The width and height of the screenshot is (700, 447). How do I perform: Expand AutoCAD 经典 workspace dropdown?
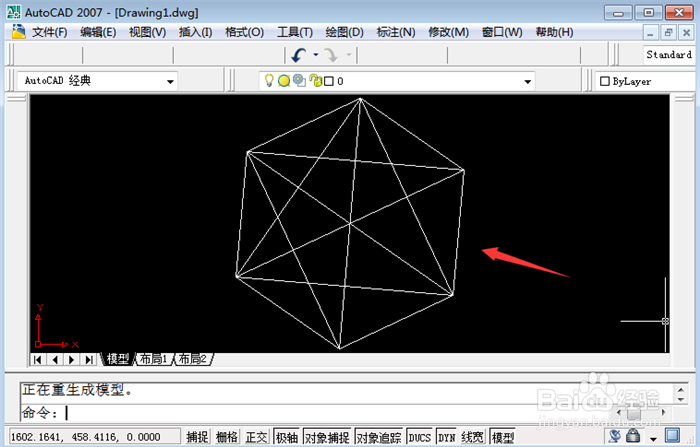170,81
